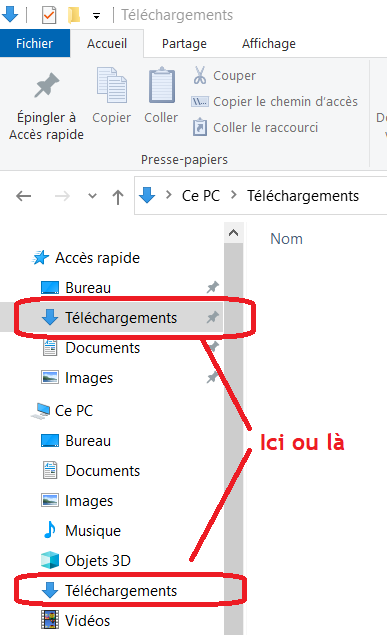This screenshot has height=635, width=387.
Task: Click the Copier icon in the ribbon
Action: point(111,85)
